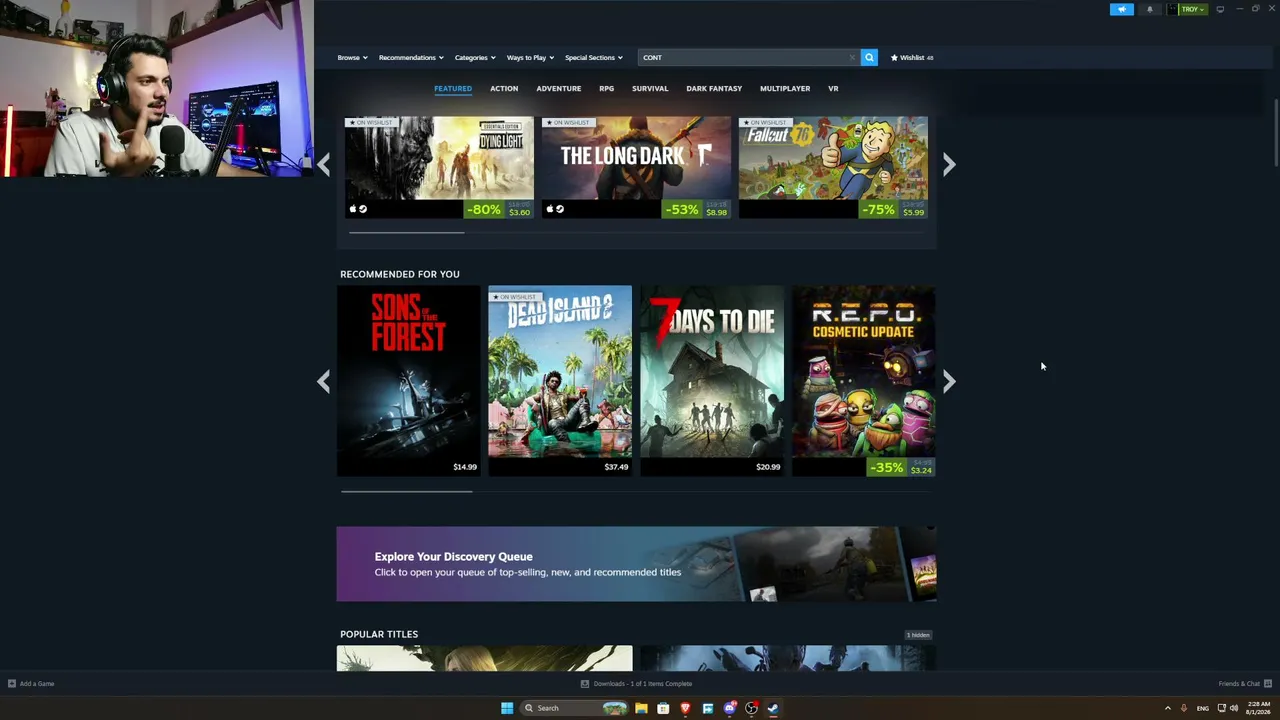This screenshot has height=720, width=1280.
Task: Clear the store search field with X
Action: tap(852, 58)
